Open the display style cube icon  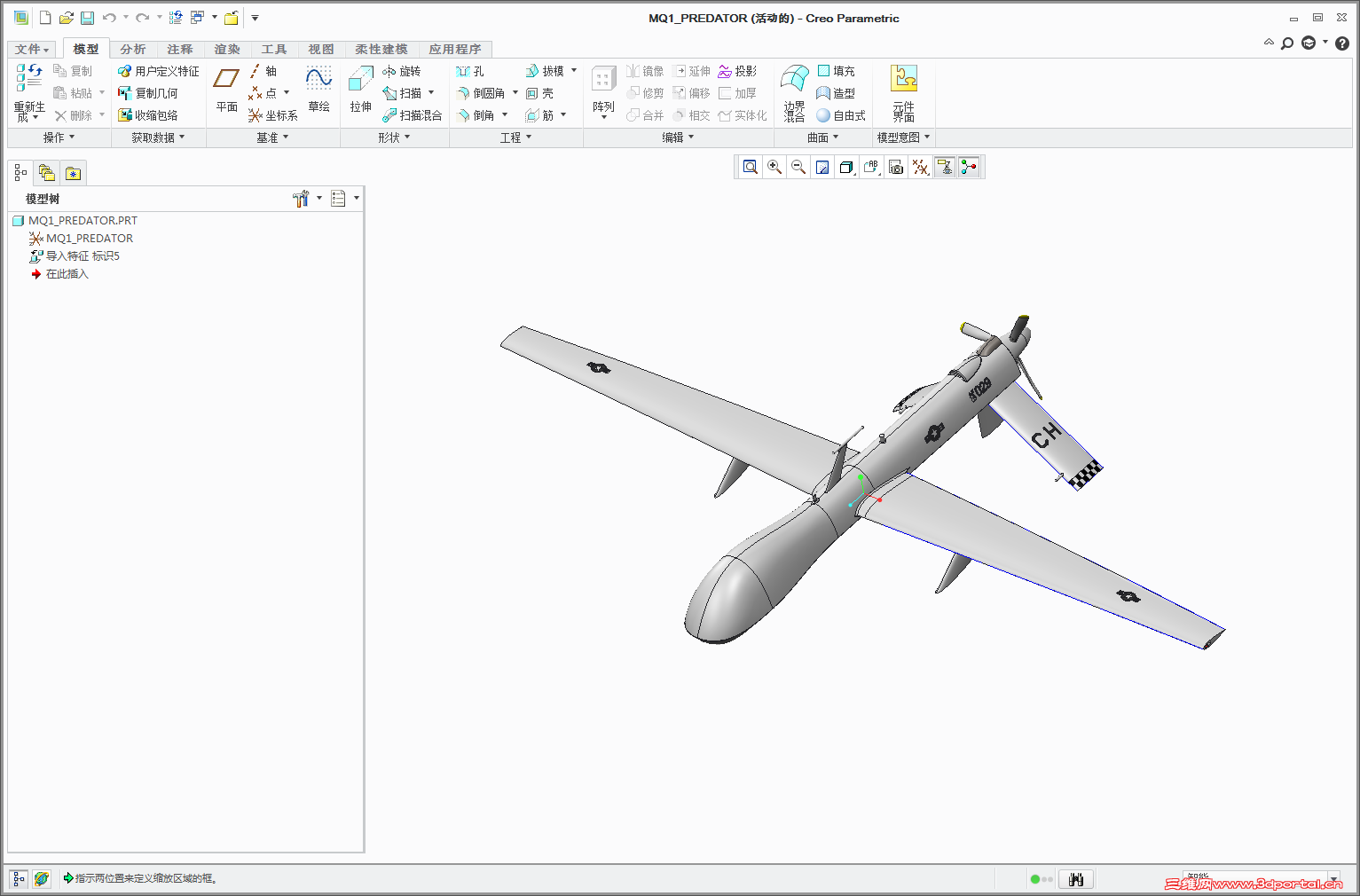pyautogui.click(x=846, y=167)
